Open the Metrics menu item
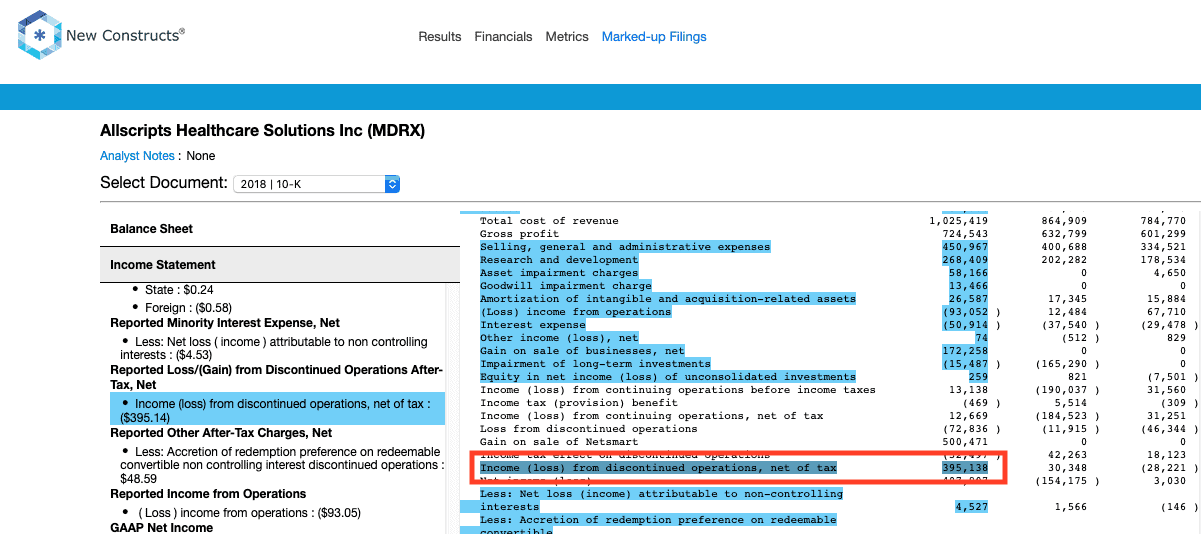Image resolution: width=1201 pixels, height=534 pixels. coord(567,37)
